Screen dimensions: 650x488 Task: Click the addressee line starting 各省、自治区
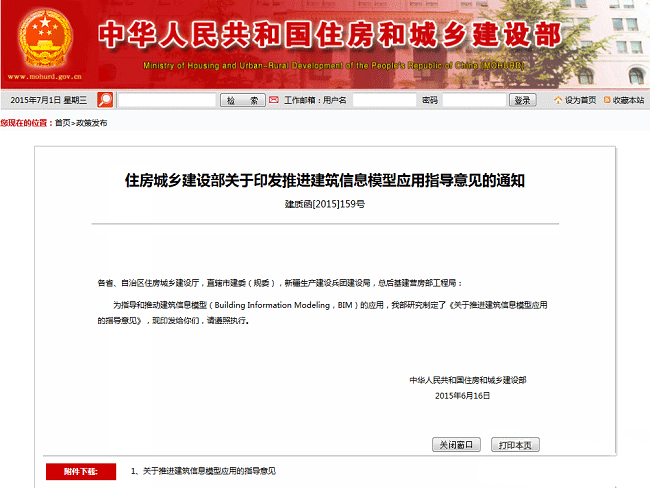[279, 283]
